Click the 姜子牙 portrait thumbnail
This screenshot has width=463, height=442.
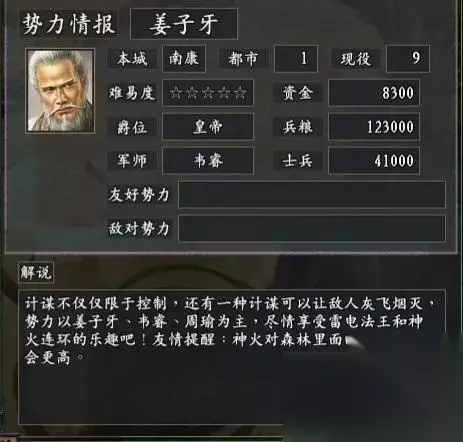(60, 91)
